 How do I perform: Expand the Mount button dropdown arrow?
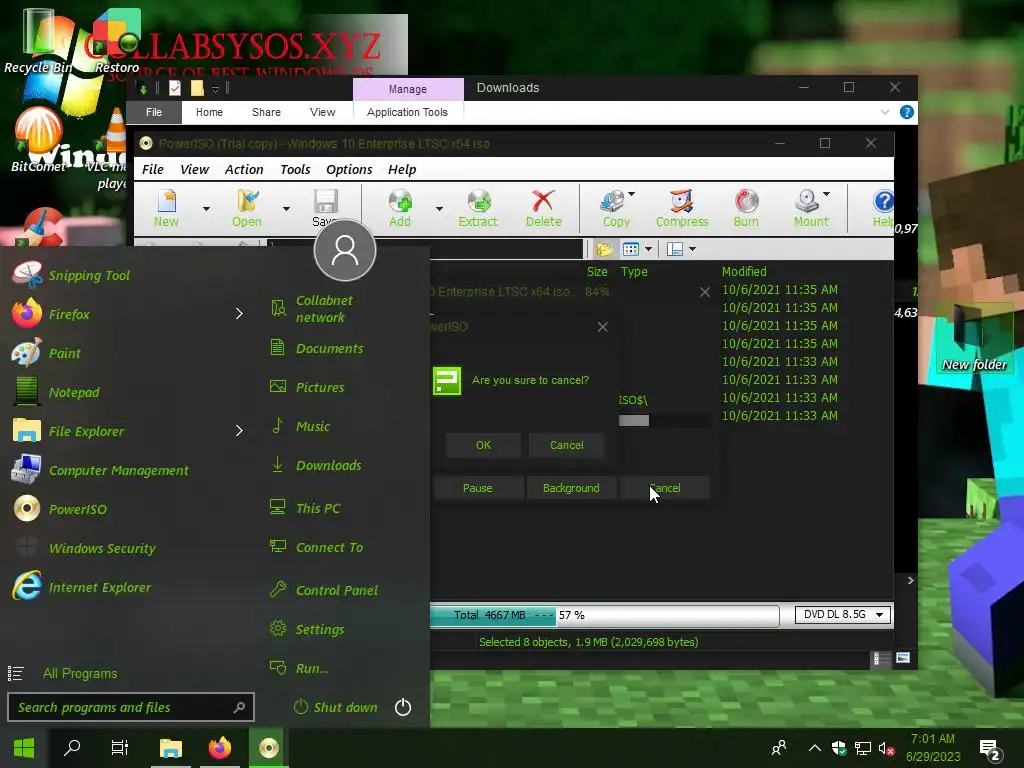[826, 195]
